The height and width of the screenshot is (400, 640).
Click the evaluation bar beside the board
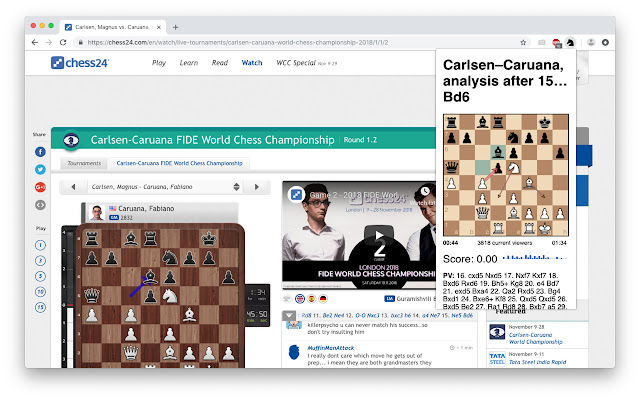tap(69, 298)
